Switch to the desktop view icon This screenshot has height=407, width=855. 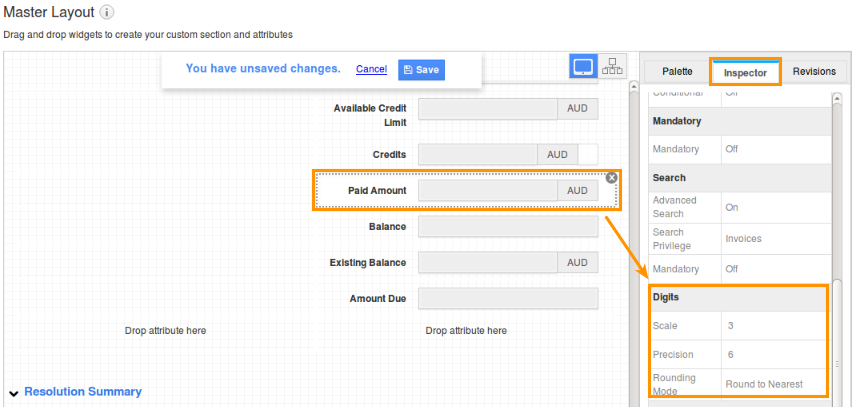tap(583, 66)
